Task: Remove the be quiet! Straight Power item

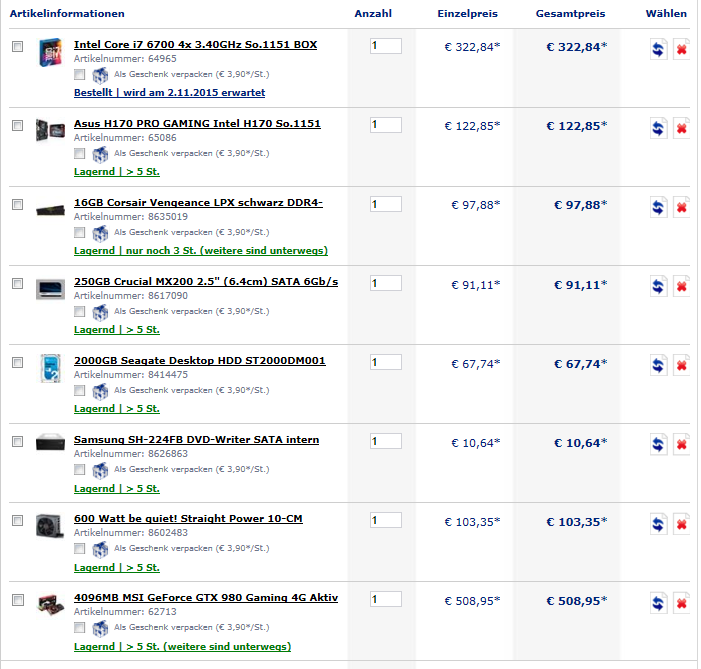Action: [681, 523]
